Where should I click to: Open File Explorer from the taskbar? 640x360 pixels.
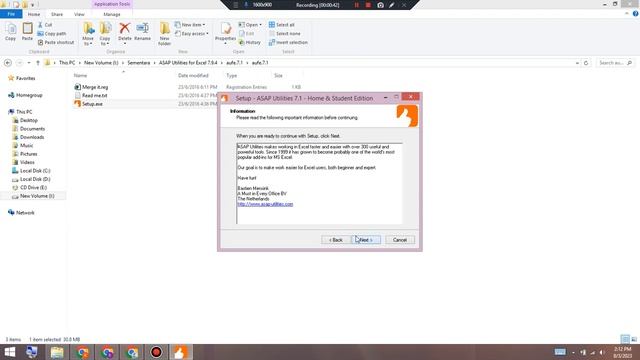point(57,352)
